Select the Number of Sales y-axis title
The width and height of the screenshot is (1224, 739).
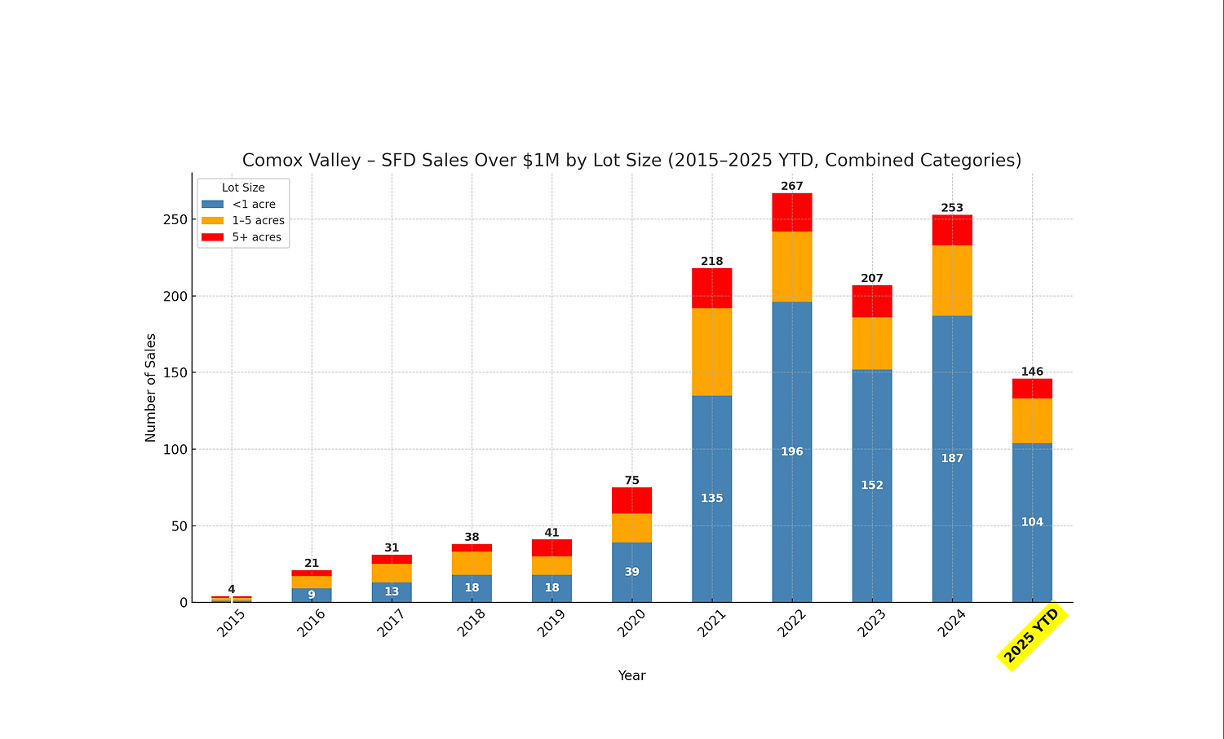click(x=151, y=388)
